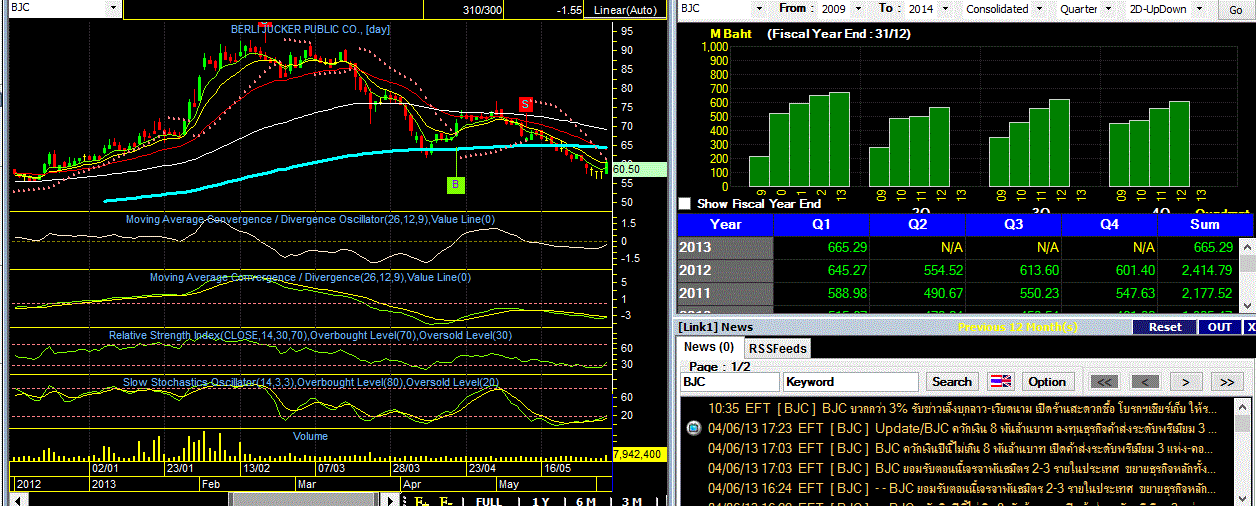
Task: Click the Q4 column header
Action: 1108,224
